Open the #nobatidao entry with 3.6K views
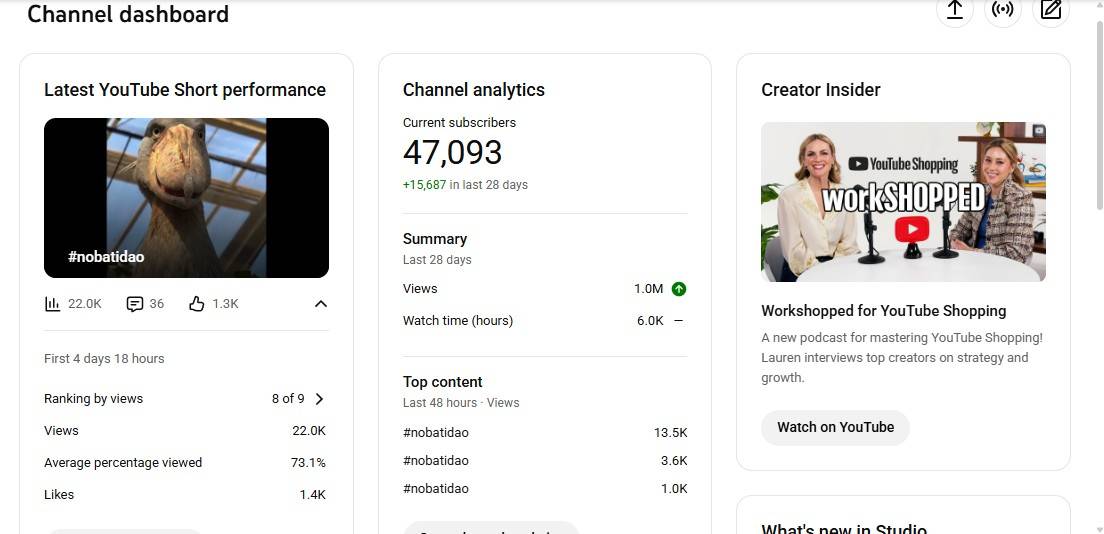The height and width of the screenshot is (534, 1104). pos(436,461)
